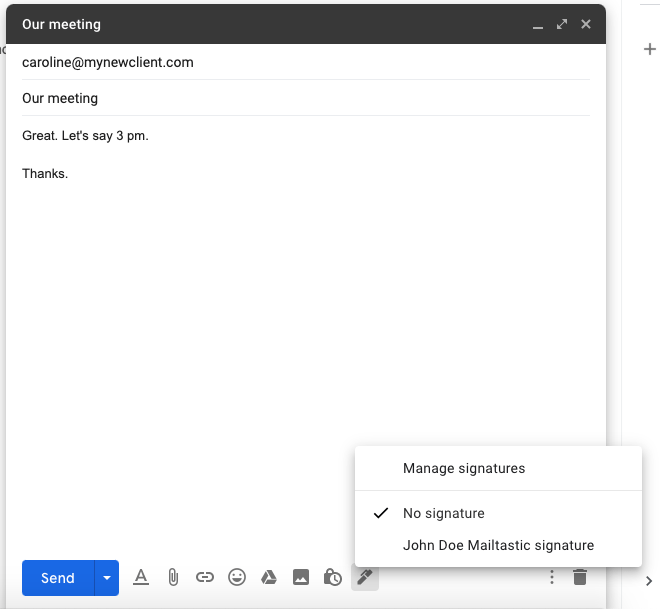Expand more send options arrow
The image size is (664, 609).
pyautogui.click(x=107, y=578)
